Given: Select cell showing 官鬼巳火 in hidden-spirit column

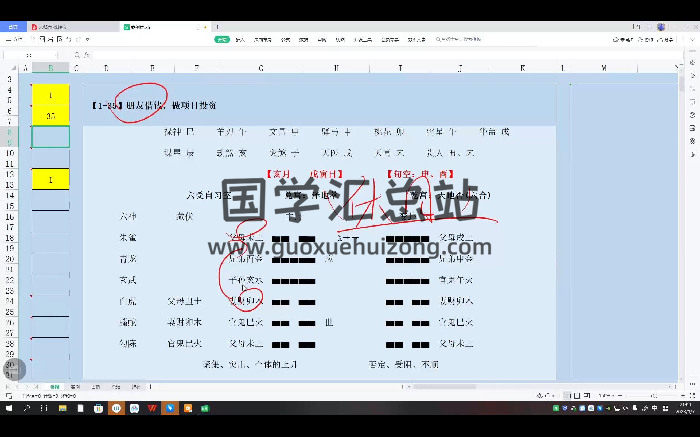Looking at the screenshot, I should pos(184,344).
